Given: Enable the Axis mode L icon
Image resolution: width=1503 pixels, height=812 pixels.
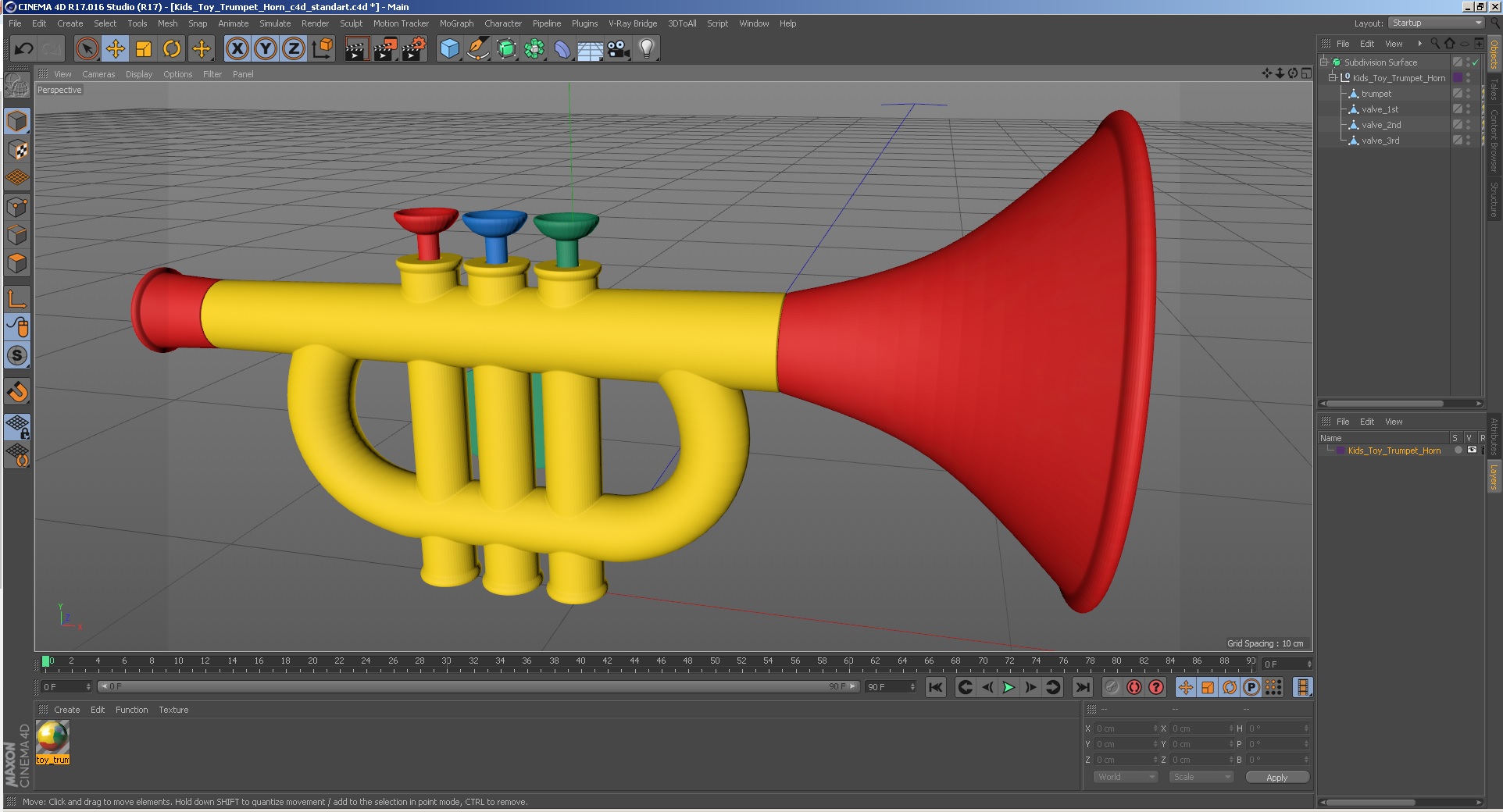Looking at the screenshot, I should 17,298.
